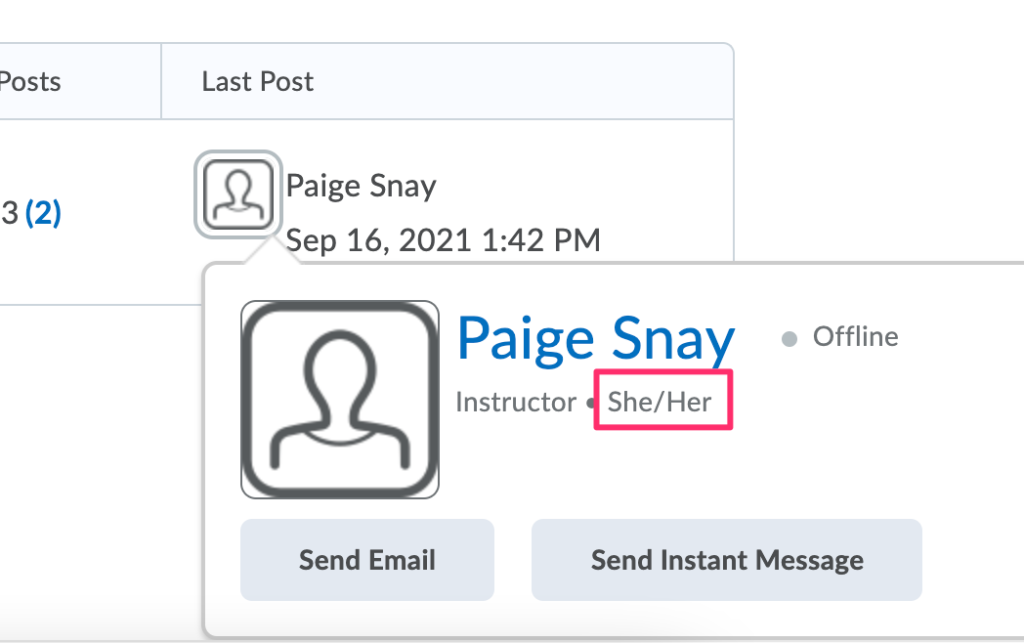The width and height of the screenshot is (1024, 643).
Task: Click the Sep 16, 2021 1:42 PM timestamp
Action: click(x=443, y=240)
